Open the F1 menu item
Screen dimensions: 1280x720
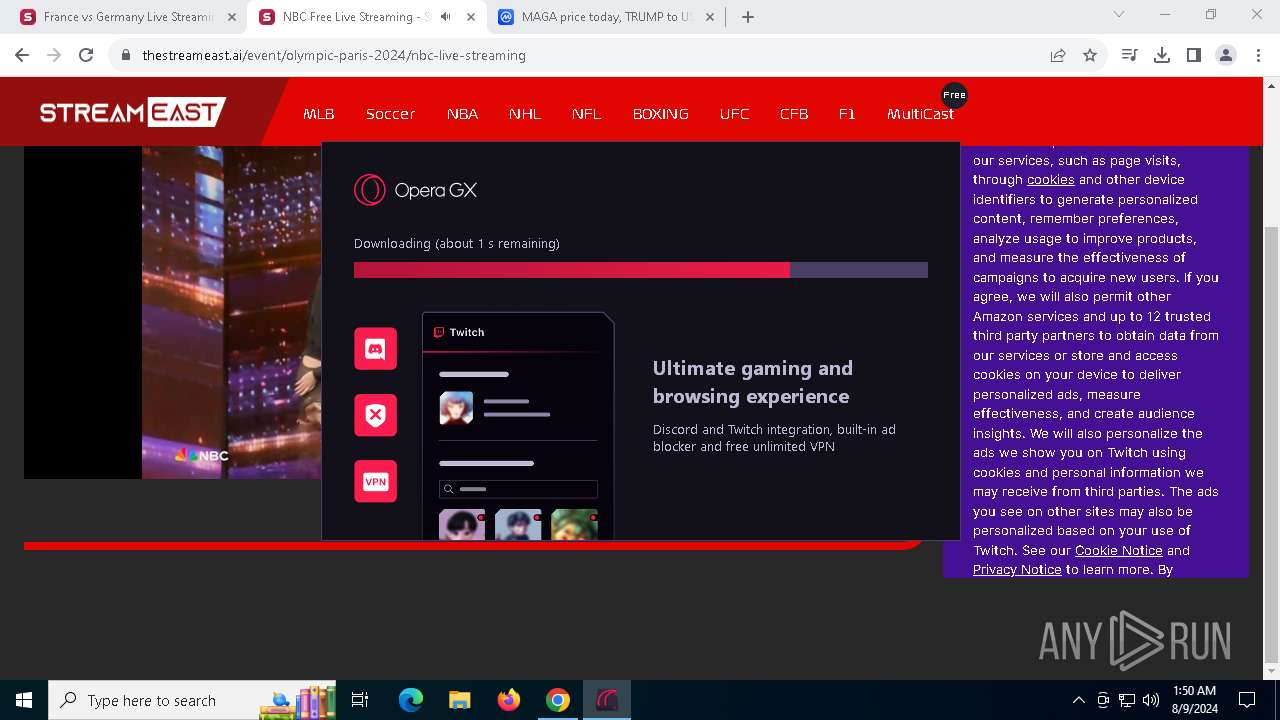point(847,114)
